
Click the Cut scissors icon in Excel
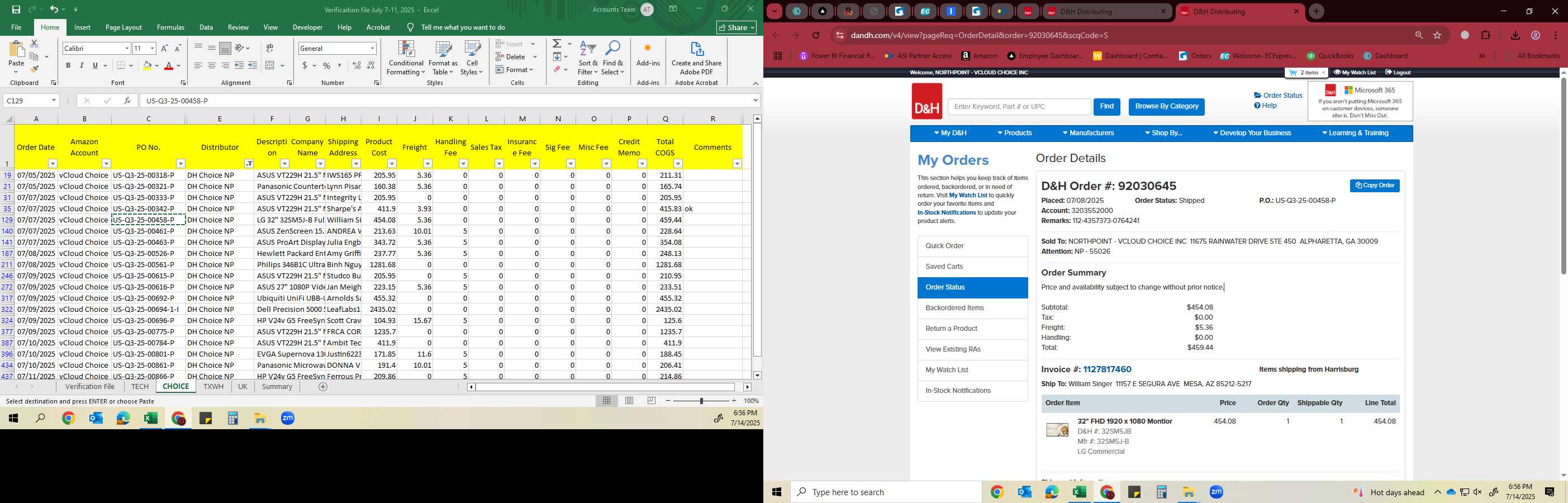tap(34, 44)
